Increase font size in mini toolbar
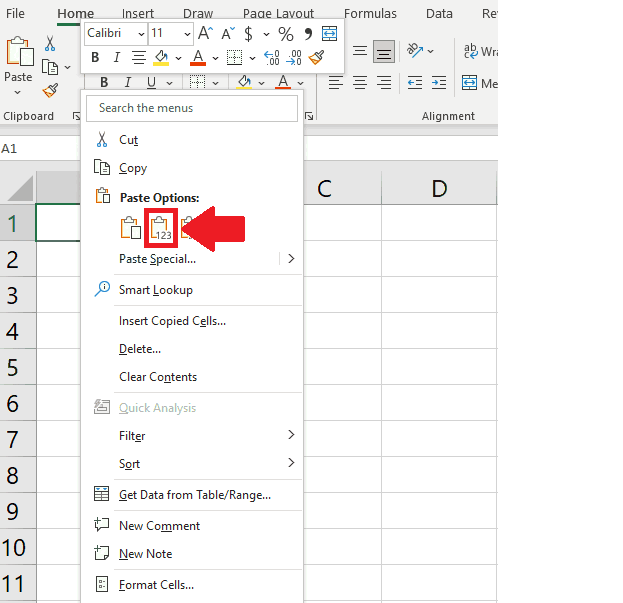The height and width of the screenshot is (603, 623). pos(206,33)
